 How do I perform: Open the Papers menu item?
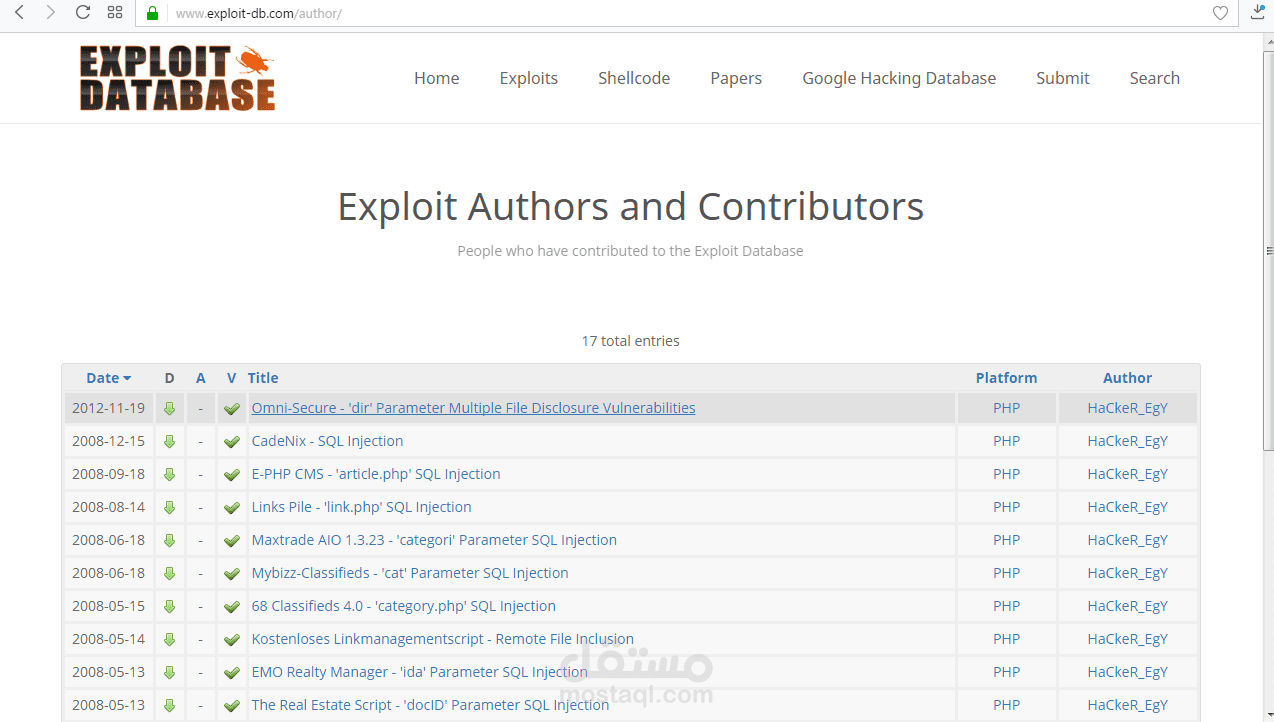click(736, 78)
